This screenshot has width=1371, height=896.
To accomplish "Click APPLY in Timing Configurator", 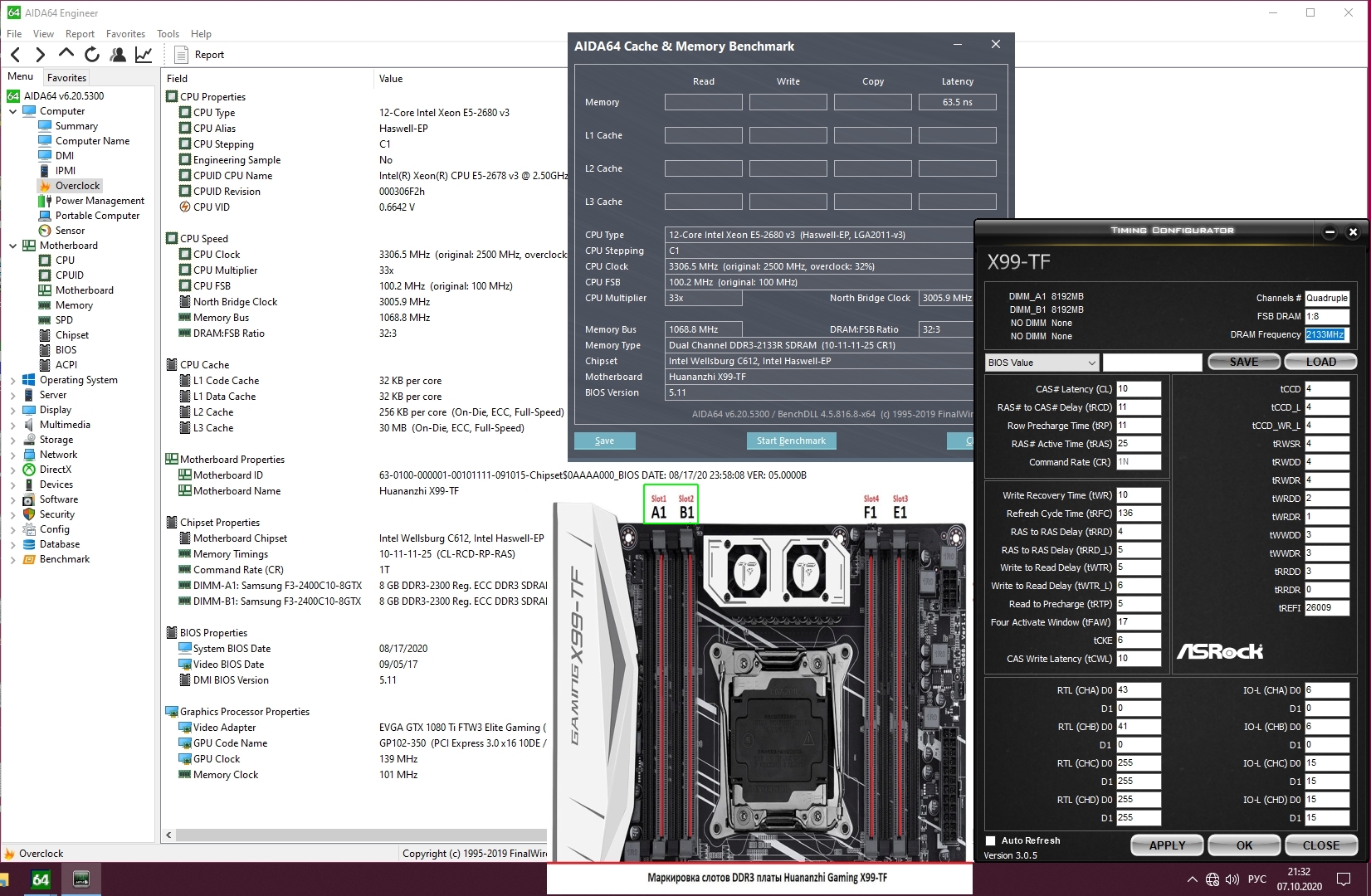I will point(1167,845).
